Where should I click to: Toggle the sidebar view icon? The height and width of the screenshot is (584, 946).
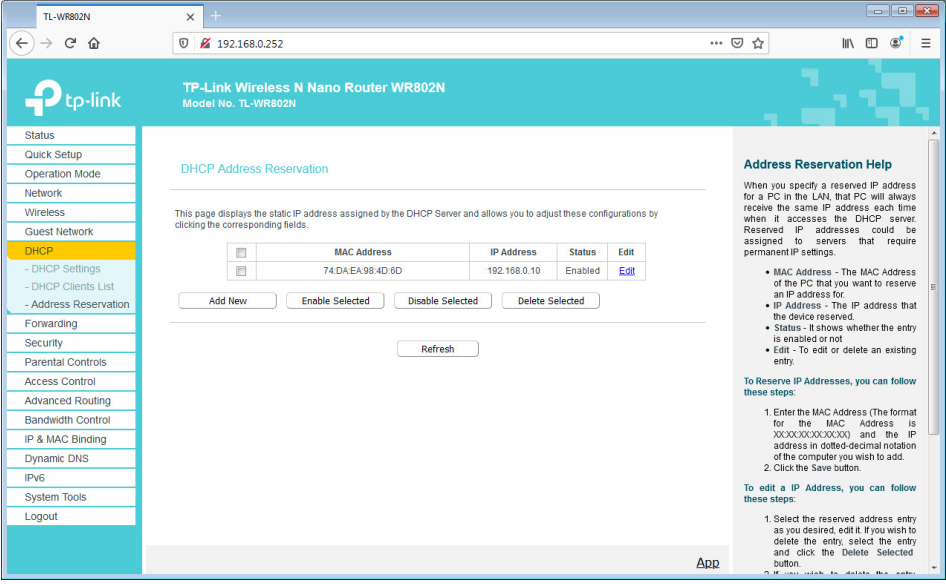871,43
